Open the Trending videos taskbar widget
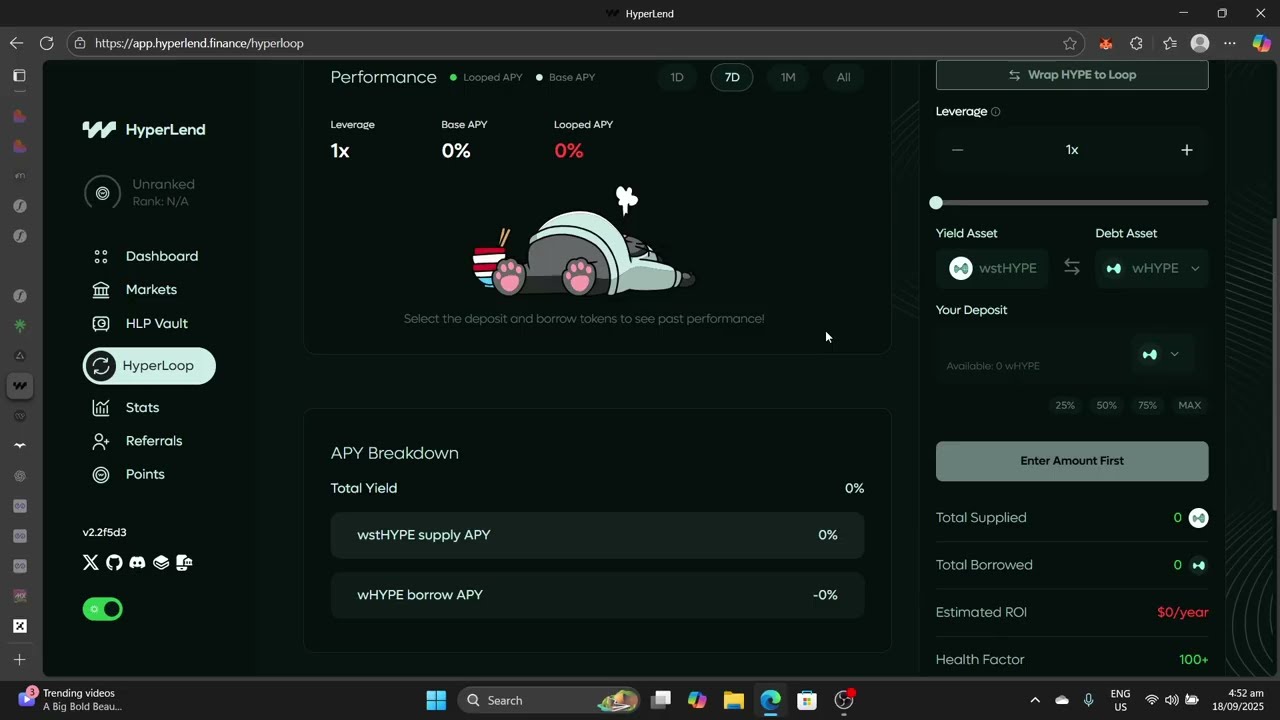Screen dimensions: 1280x720 coord(70,699)
